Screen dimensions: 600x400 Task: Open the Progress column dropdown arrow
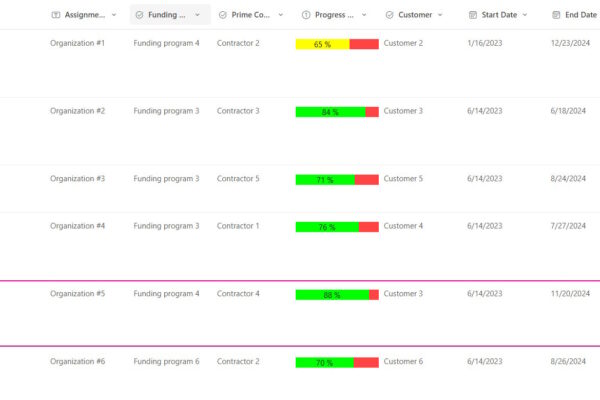click(x=364, y=15)
